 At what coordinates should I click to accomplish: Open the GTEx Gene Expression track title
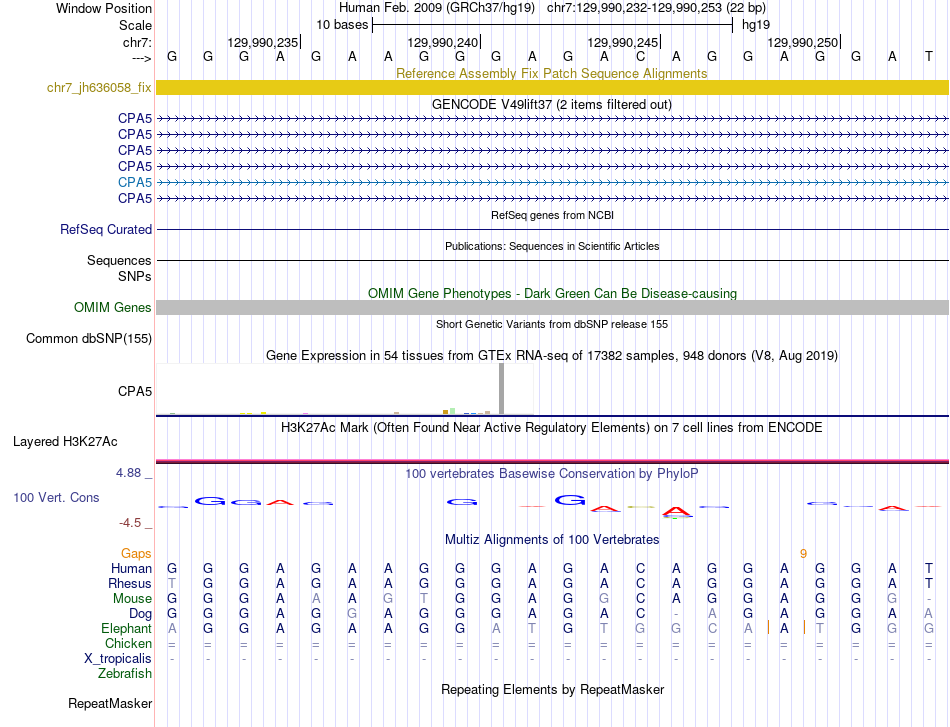[x=551, y=356]
